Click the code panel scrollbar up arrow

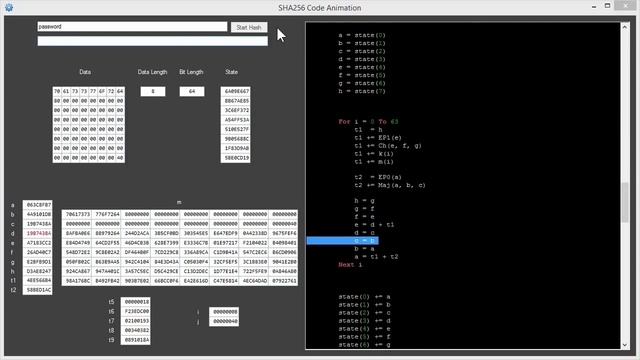pos(624,27)
